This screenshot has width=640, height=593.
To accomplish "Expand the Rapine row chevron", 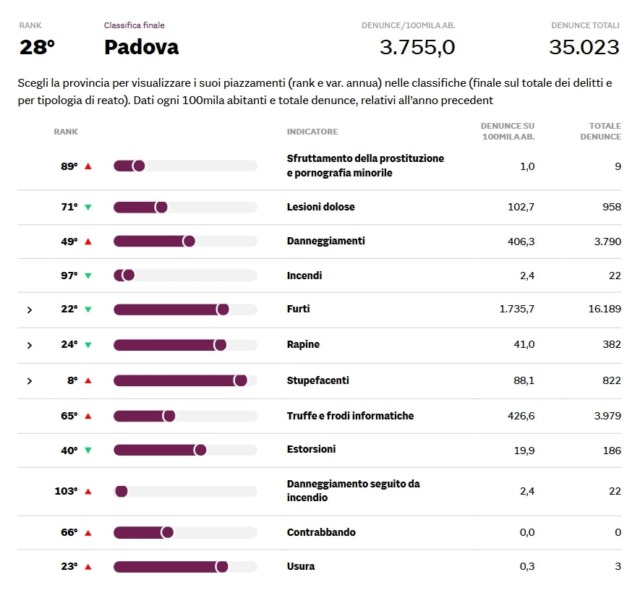I will pyautogui.click(x=29, y=345).
